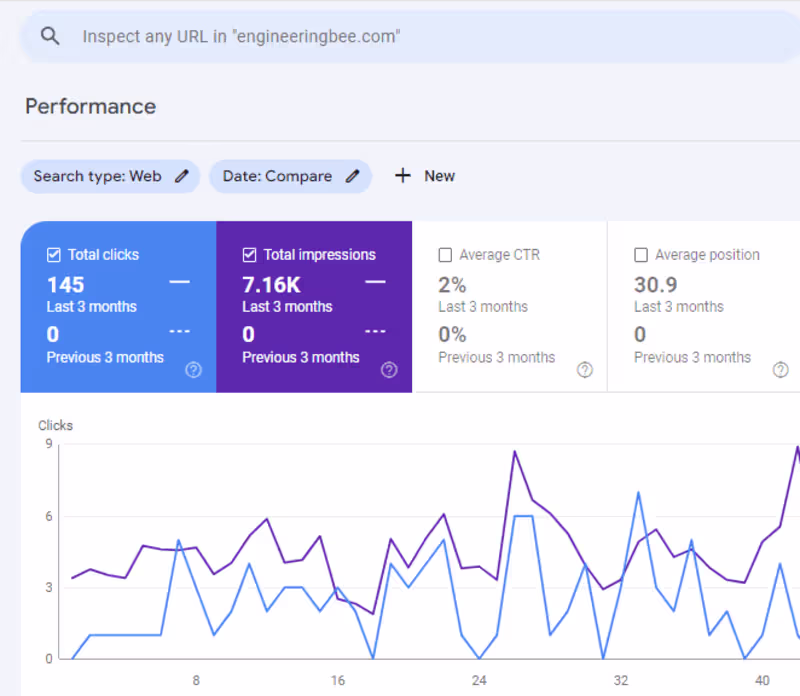Click a peak on the clicks chart
Viewport: 800px width, 696px height.
pos(516,452)
